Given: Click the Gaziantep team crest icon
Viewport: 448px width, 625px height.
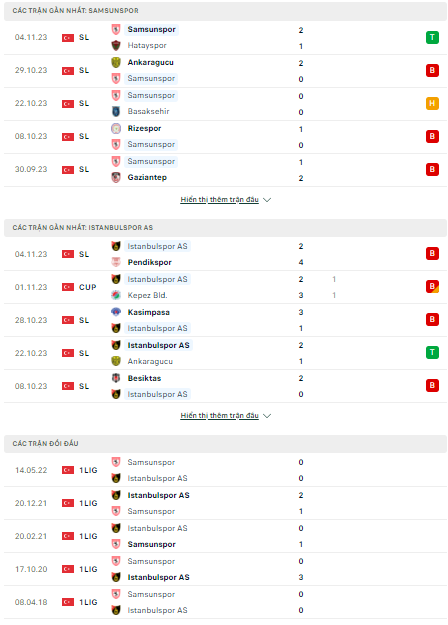Looking at the screenshot, I should (x=116, y=177).
